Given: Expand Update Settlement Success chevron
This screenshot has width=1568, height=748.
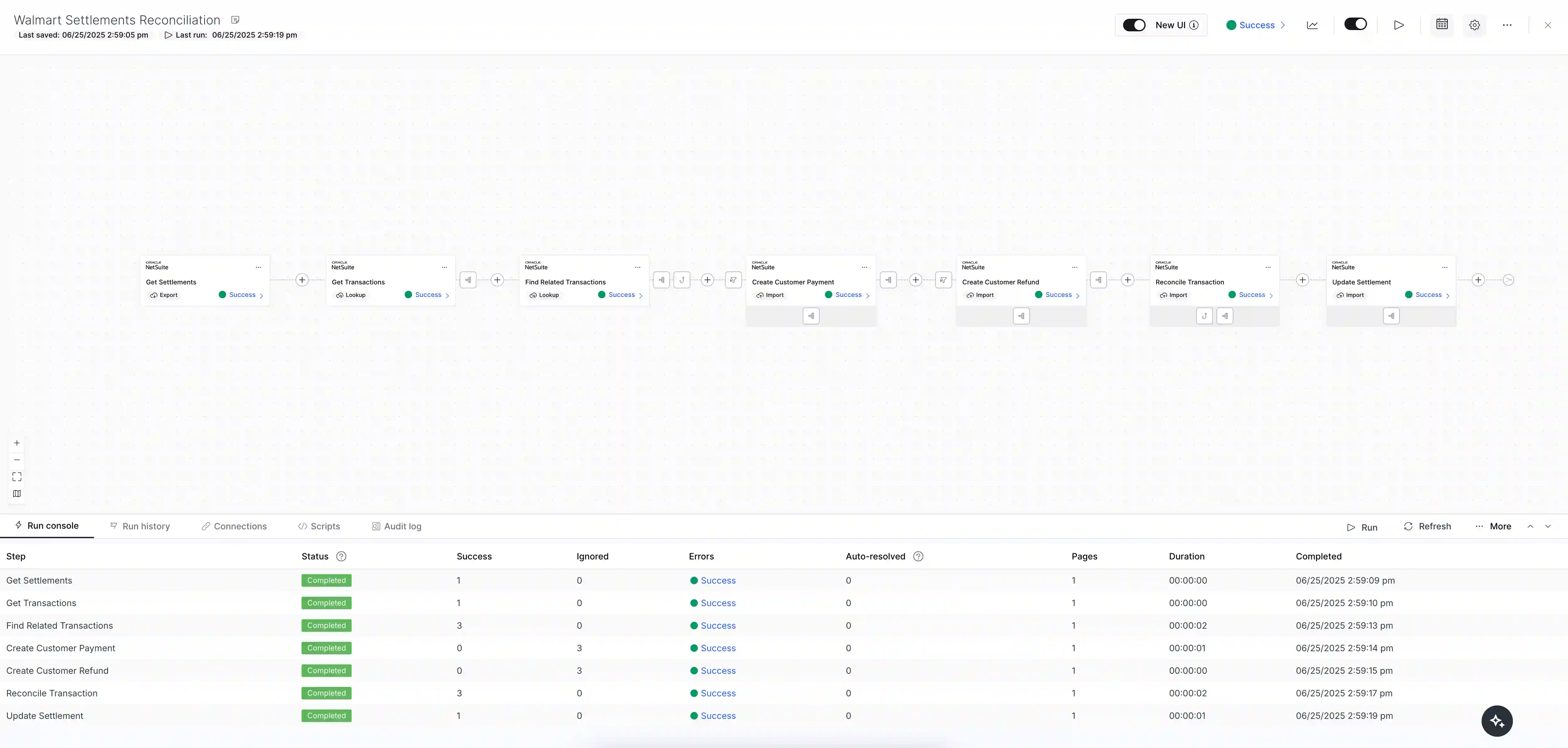Looking at the screenshot, I should coord(1447,295).
